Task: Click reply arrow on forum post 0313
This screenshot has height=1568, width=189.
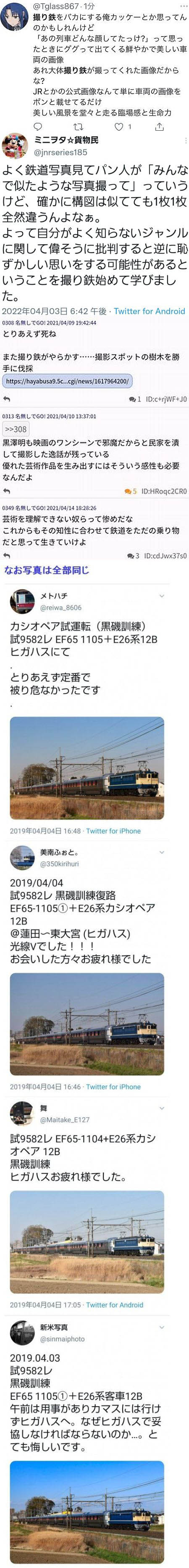Action: [7, 491]
